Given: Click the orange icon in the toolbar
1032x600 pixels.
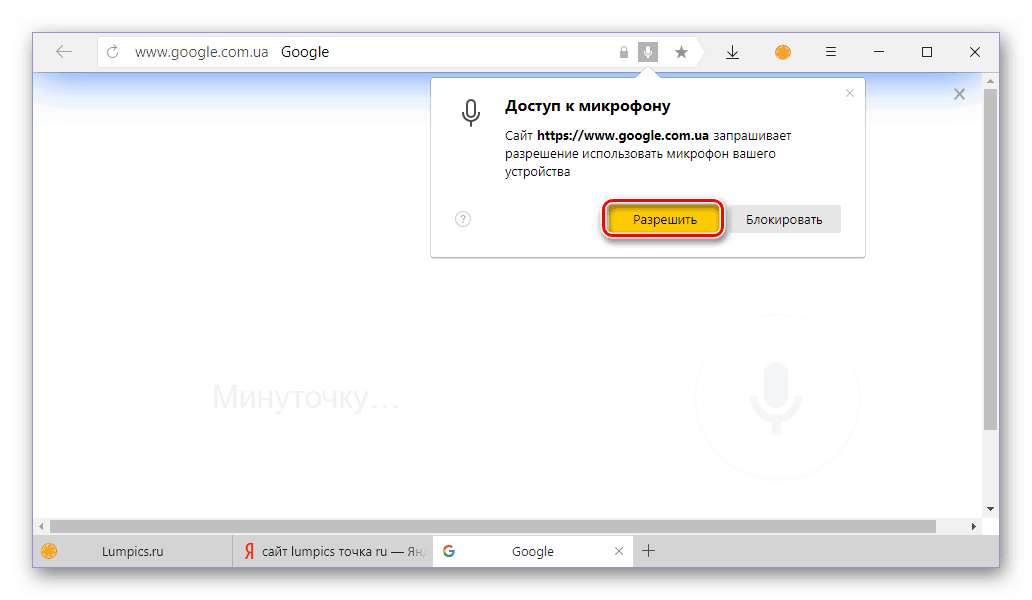Looking at the screenshot, I should (782, 52).
